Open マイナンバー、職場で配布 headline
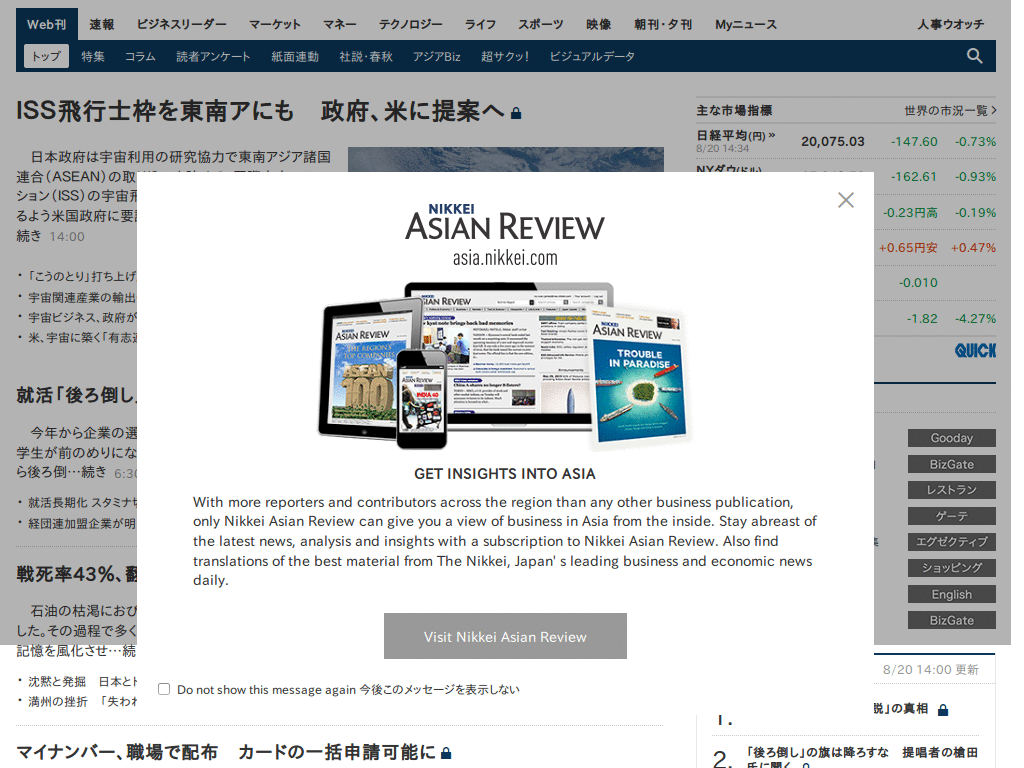The height and width of the screenshot is (768, 1024). pyautogui.click(x=226, y=752)
